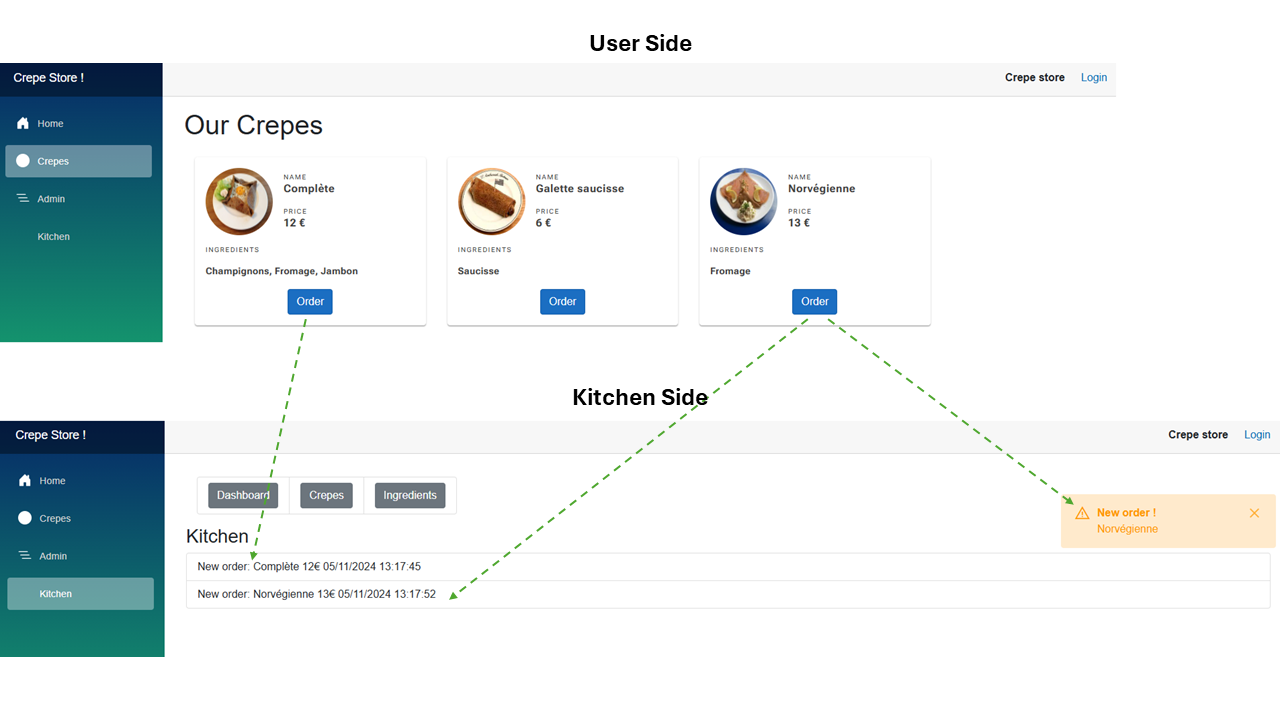Click the Login link on the Kitchen Side header
The height and width of the screenshot is (720, 1280).
click(x=1257, y=435)
